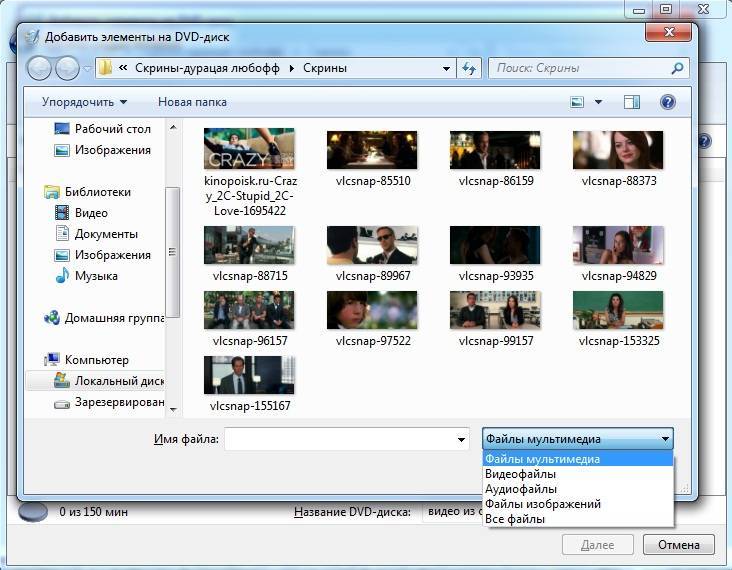Click the navigation pane scrollbar thumb
This screenshot has height=570, width=732.
pyautogui.click(x=173, y=252)
